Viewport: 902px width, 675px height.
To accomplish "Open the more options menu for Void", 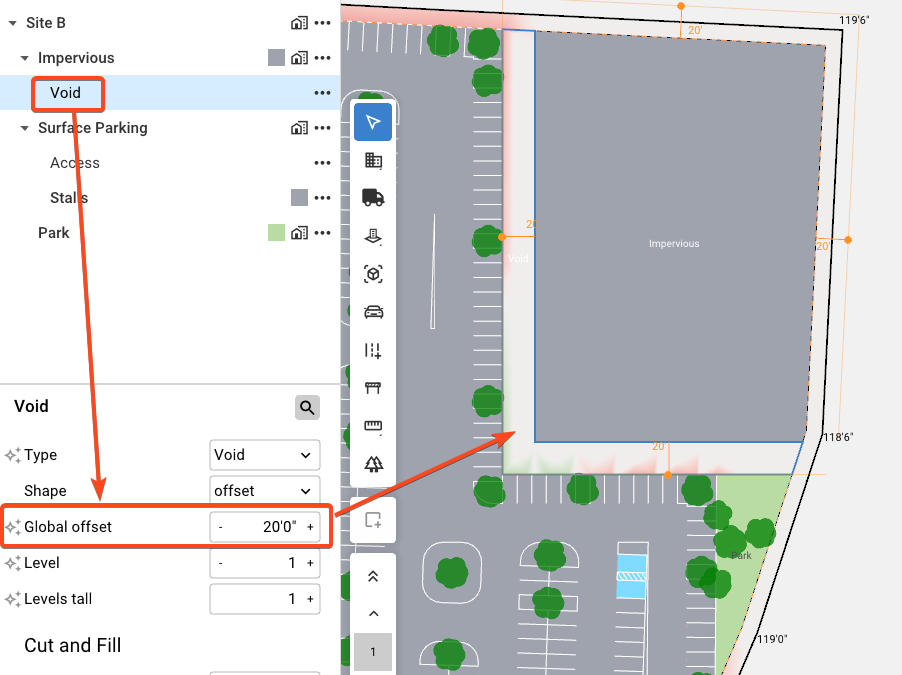I will click(x=322, y=93).
